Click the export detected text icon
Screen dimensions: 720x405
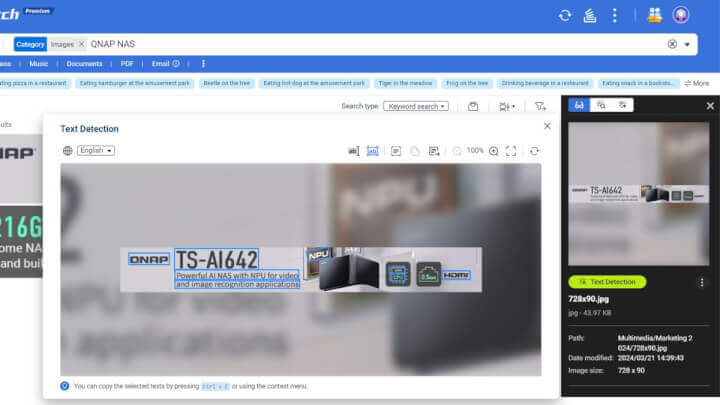(x=434, y=151)
